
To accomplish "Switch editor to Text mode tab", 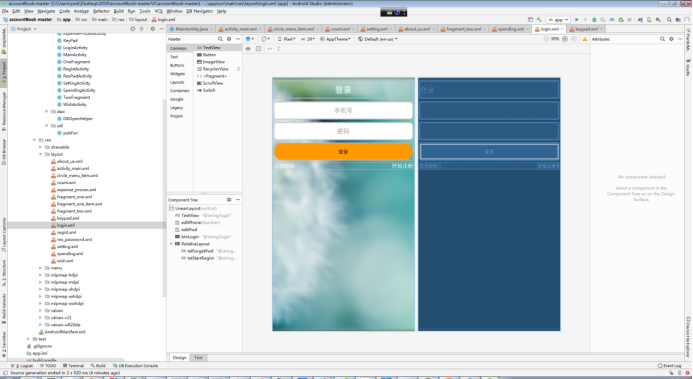I will tap(198, 357).
